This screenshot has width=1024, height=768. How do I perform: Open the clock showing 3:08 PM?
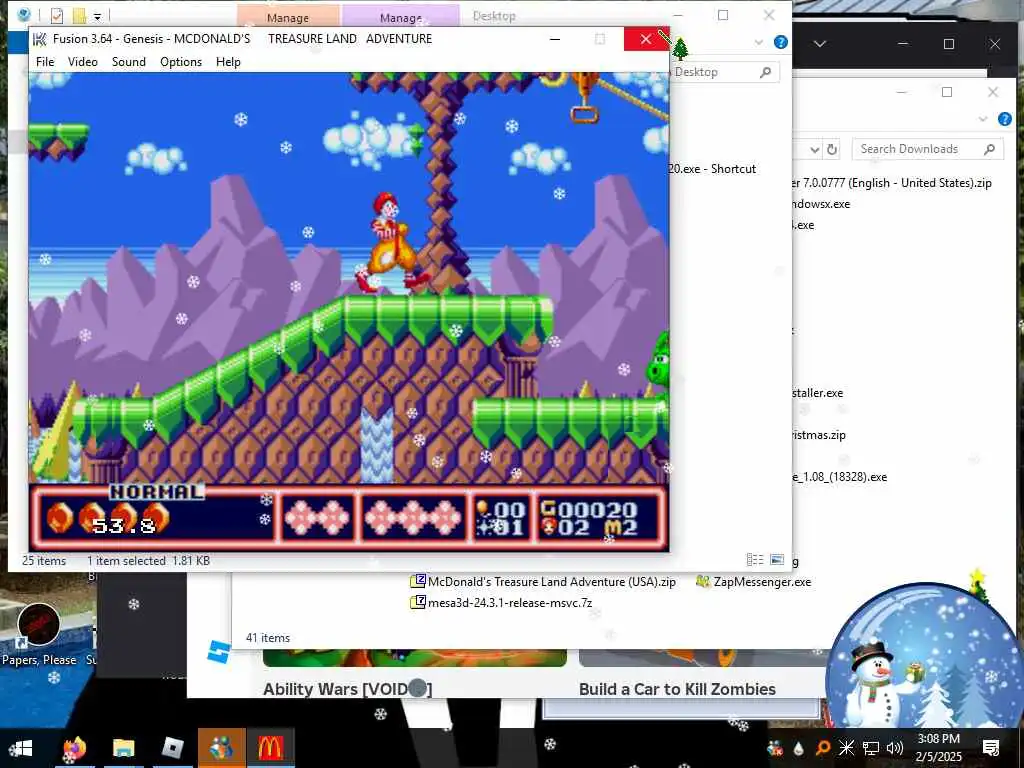[x=938, y=748]
